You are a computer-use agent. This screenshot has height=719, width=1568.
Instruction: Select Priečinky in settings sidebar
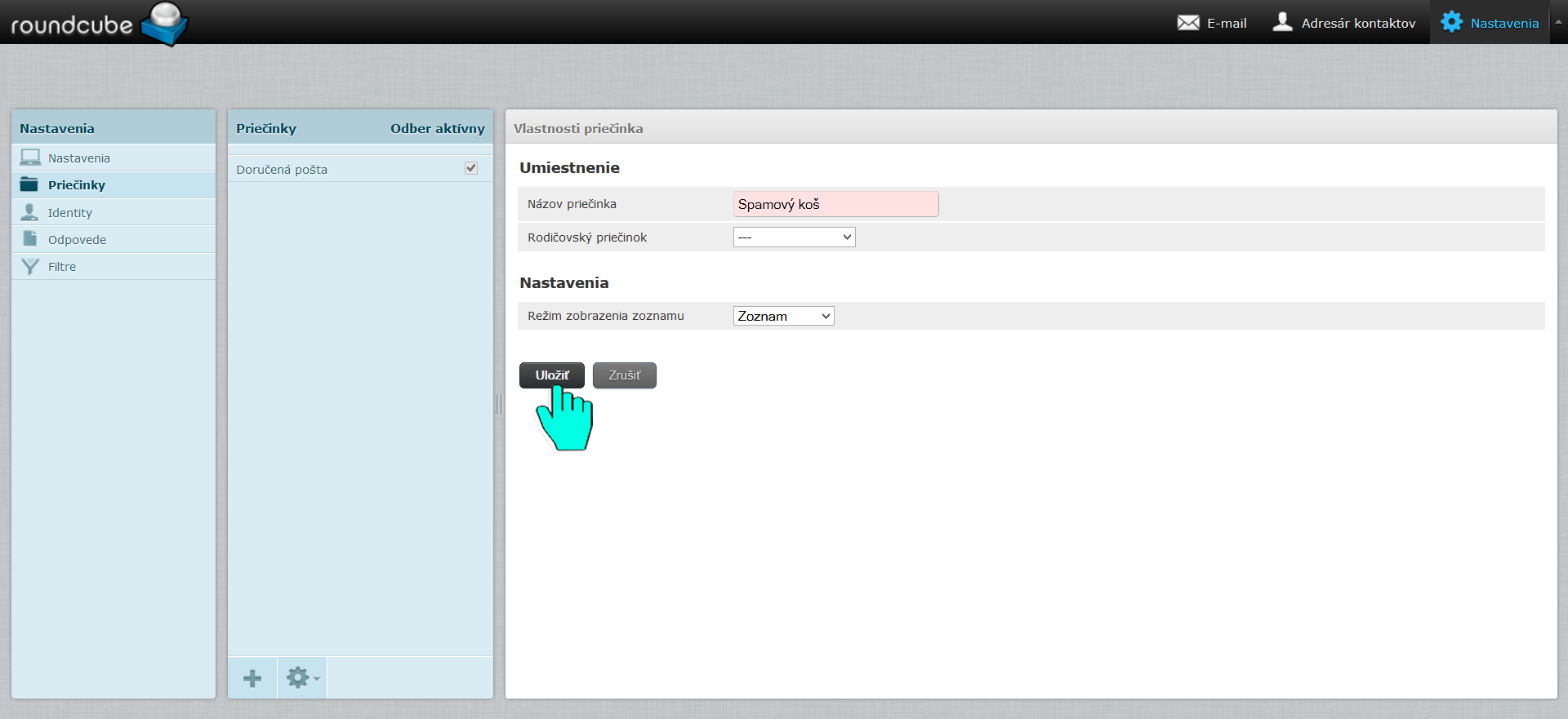(77, 185)
